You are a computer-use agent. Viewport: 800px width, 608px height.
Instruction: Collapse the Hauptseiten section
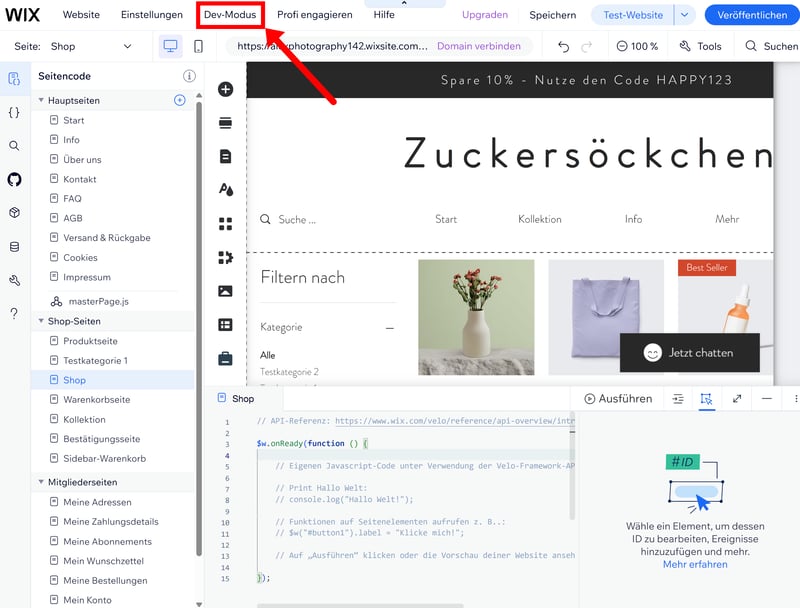41,100
